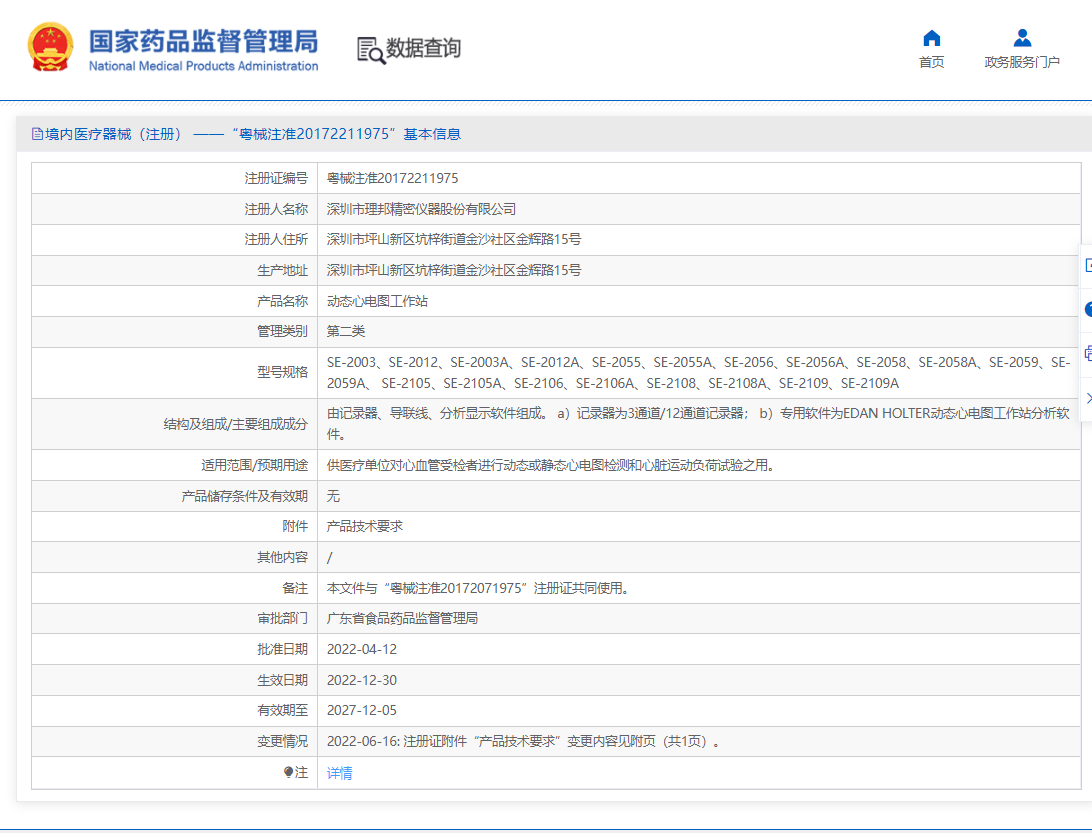
Task: Click the 产品名称 row label
Action: (x=282, y=301)
